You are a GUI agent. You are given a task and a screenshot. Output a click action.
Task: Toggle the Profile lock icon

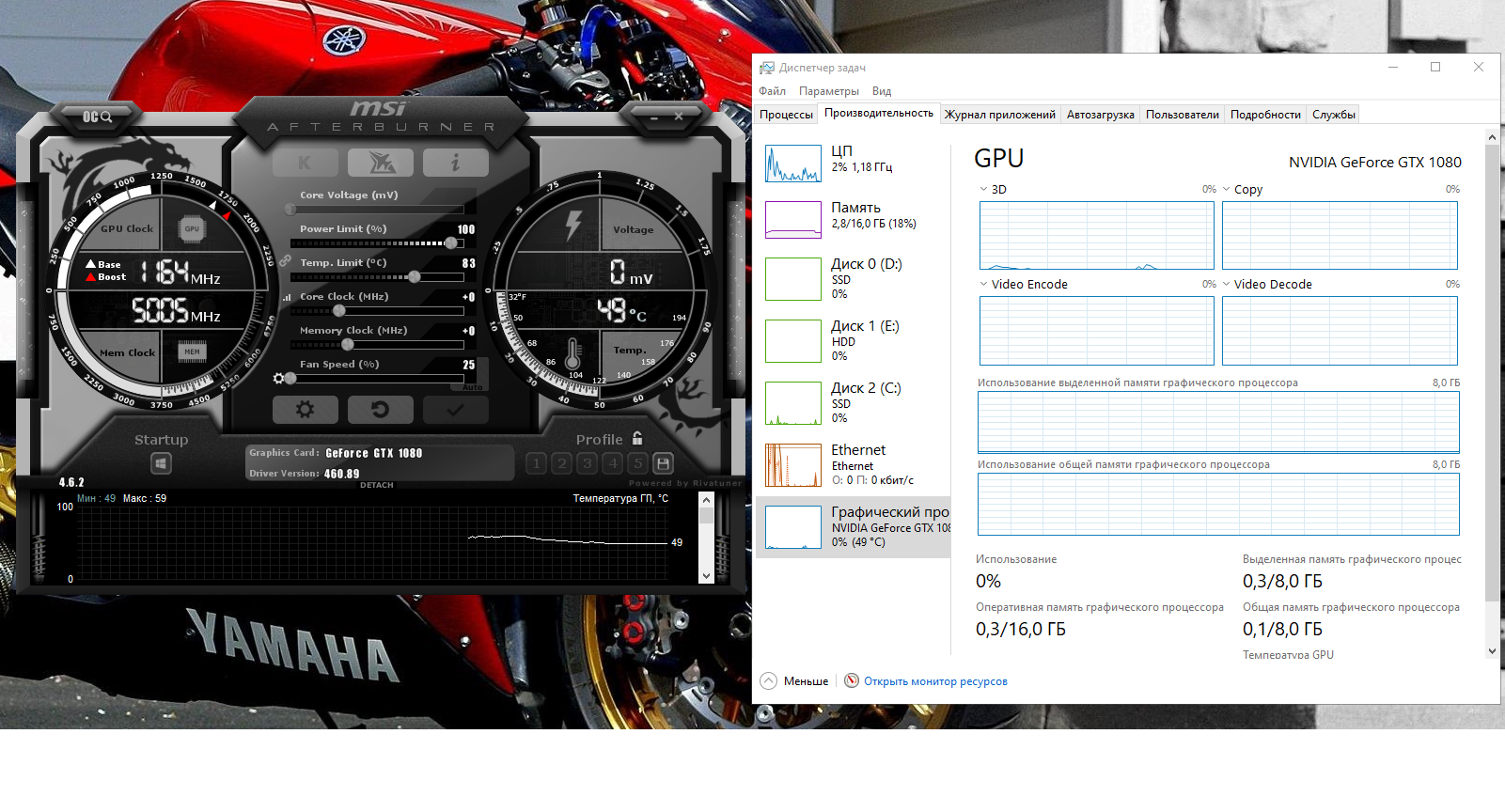tap(637, 438)
